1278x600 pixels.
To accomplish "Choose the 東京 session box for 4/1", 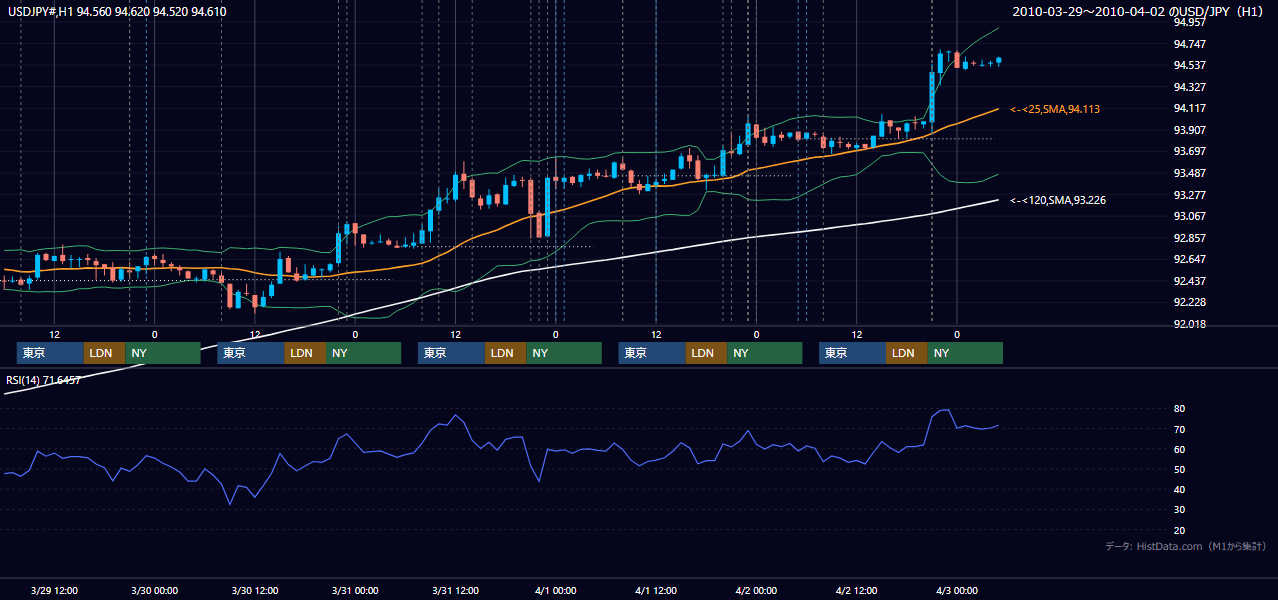I will pyautogui.click(x=652, y=353).
